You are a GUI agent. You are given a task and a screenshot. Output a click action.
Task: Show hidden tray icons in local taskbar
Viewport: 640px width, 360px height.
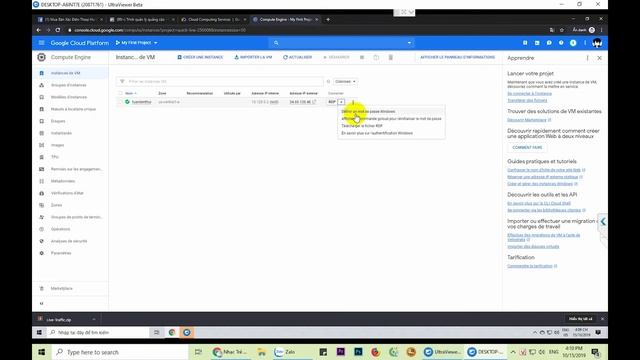(513, 352)
